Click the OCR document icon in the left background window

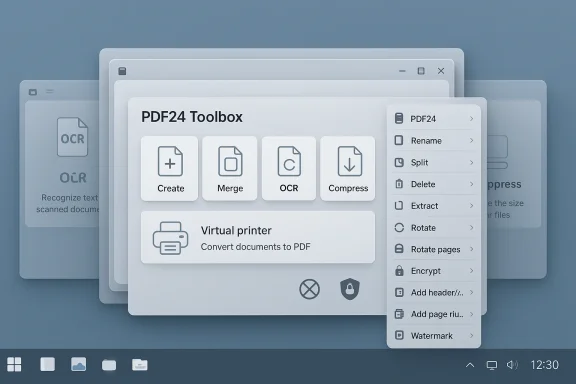click(72, 137)
